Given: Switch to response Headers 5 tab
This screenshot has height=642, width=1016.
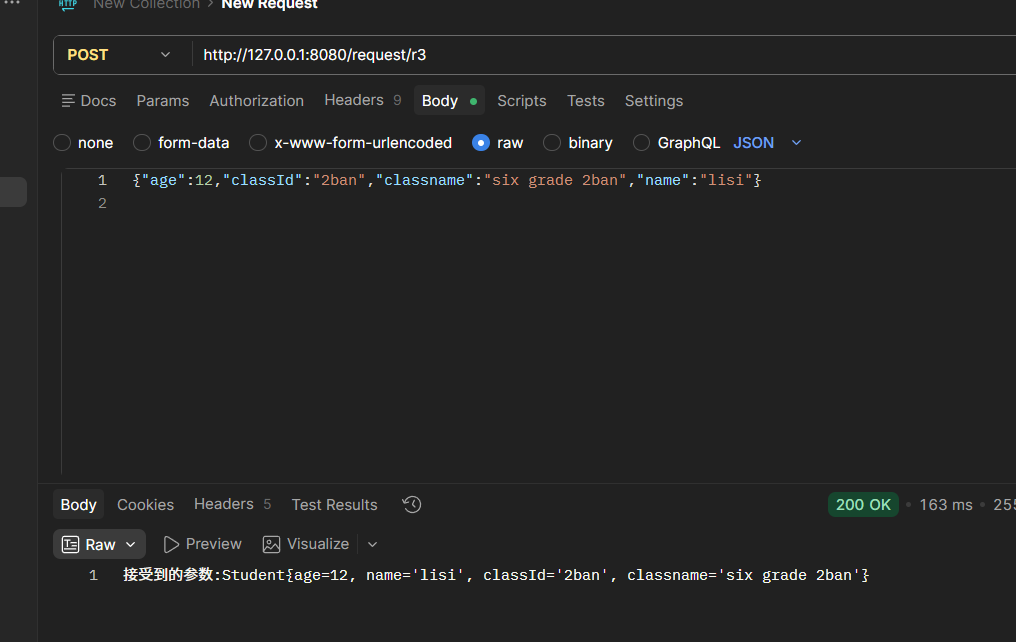Looking at the screenshot, I should (x=232, y=504).
